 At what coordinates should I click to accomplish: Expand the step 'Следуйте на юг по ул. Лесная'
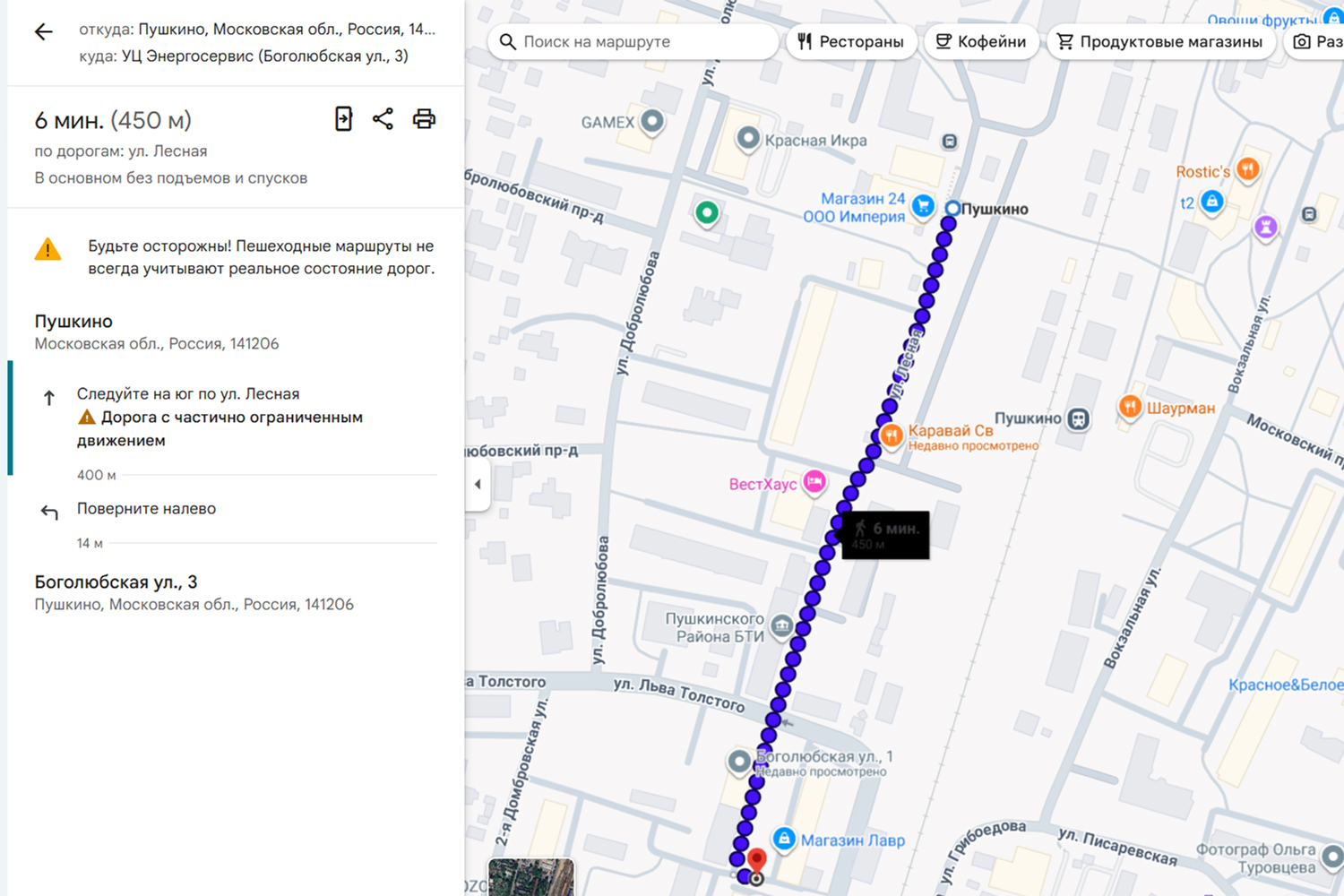[188, 394]
